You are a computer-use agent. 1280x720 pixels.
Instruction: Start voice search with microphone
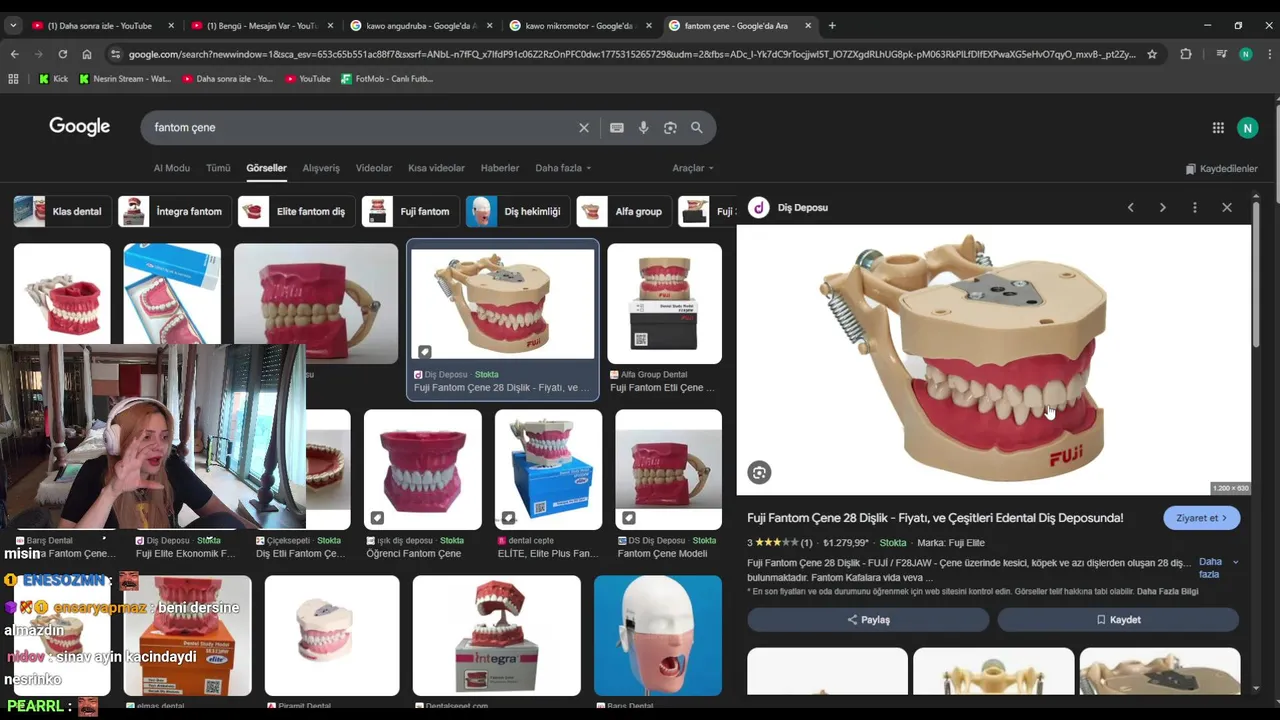[x=643, y=128]
